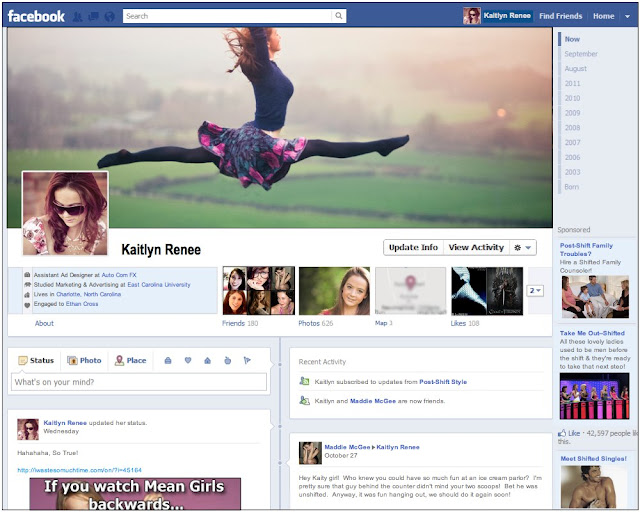The image size is (640, 512).
Task: Open the iwastesomuchtime.com link
Action: pos(79,470)
